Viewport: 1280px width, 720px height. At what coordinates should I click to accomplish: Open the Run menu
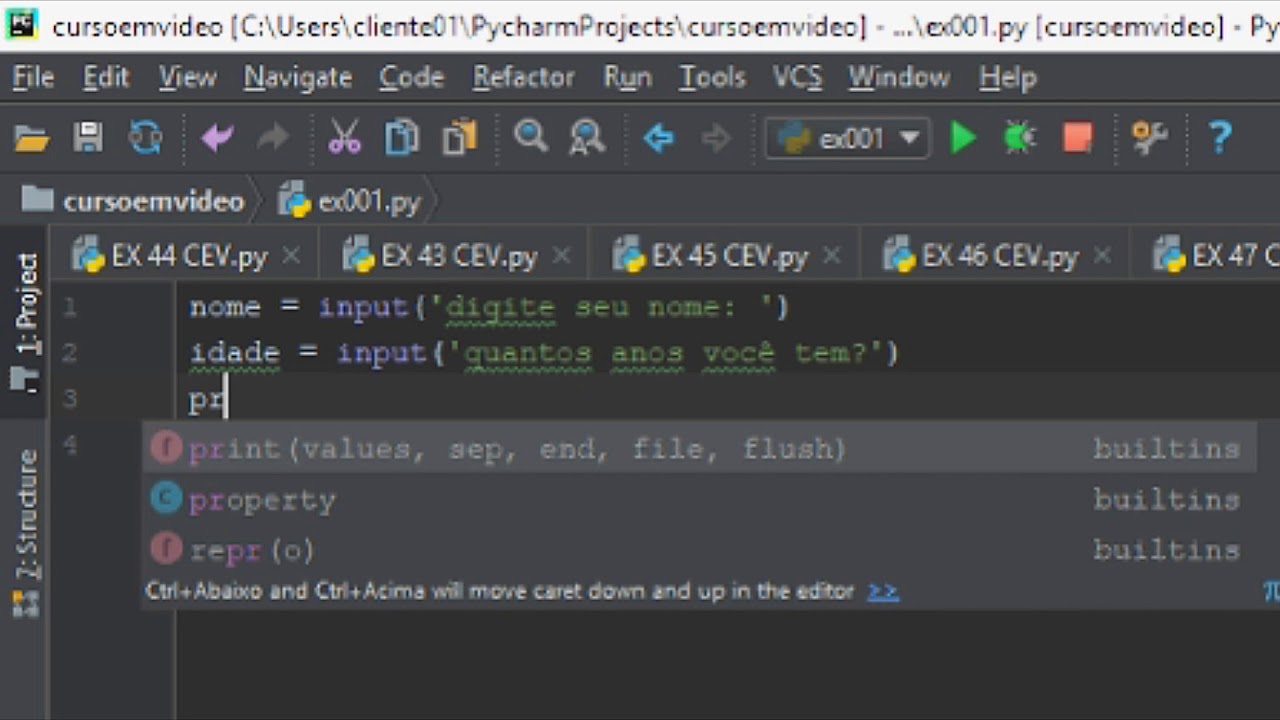(x=627, y=77)
